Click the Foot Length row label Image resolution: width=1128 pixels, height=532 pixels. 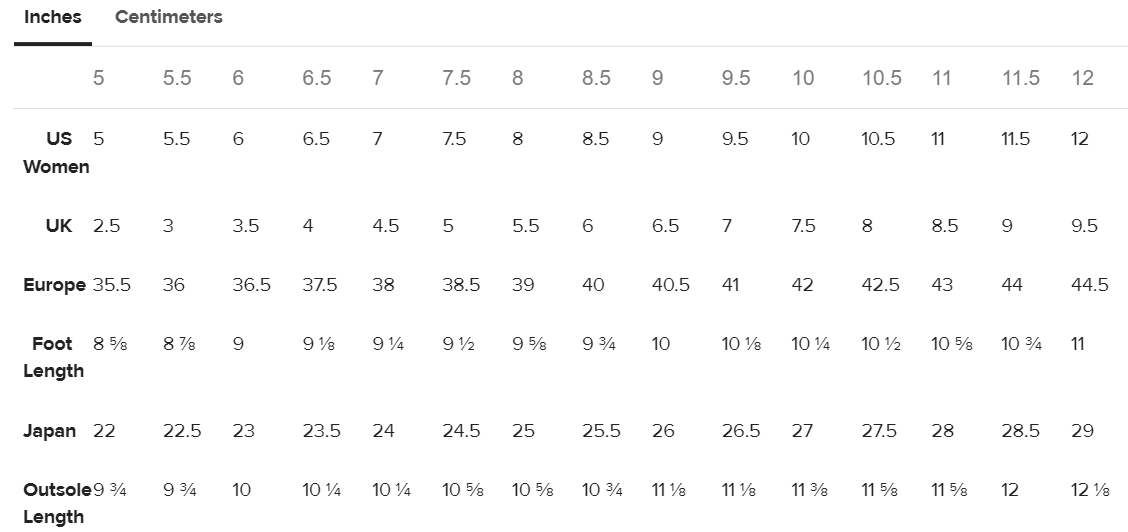[54, 357]
